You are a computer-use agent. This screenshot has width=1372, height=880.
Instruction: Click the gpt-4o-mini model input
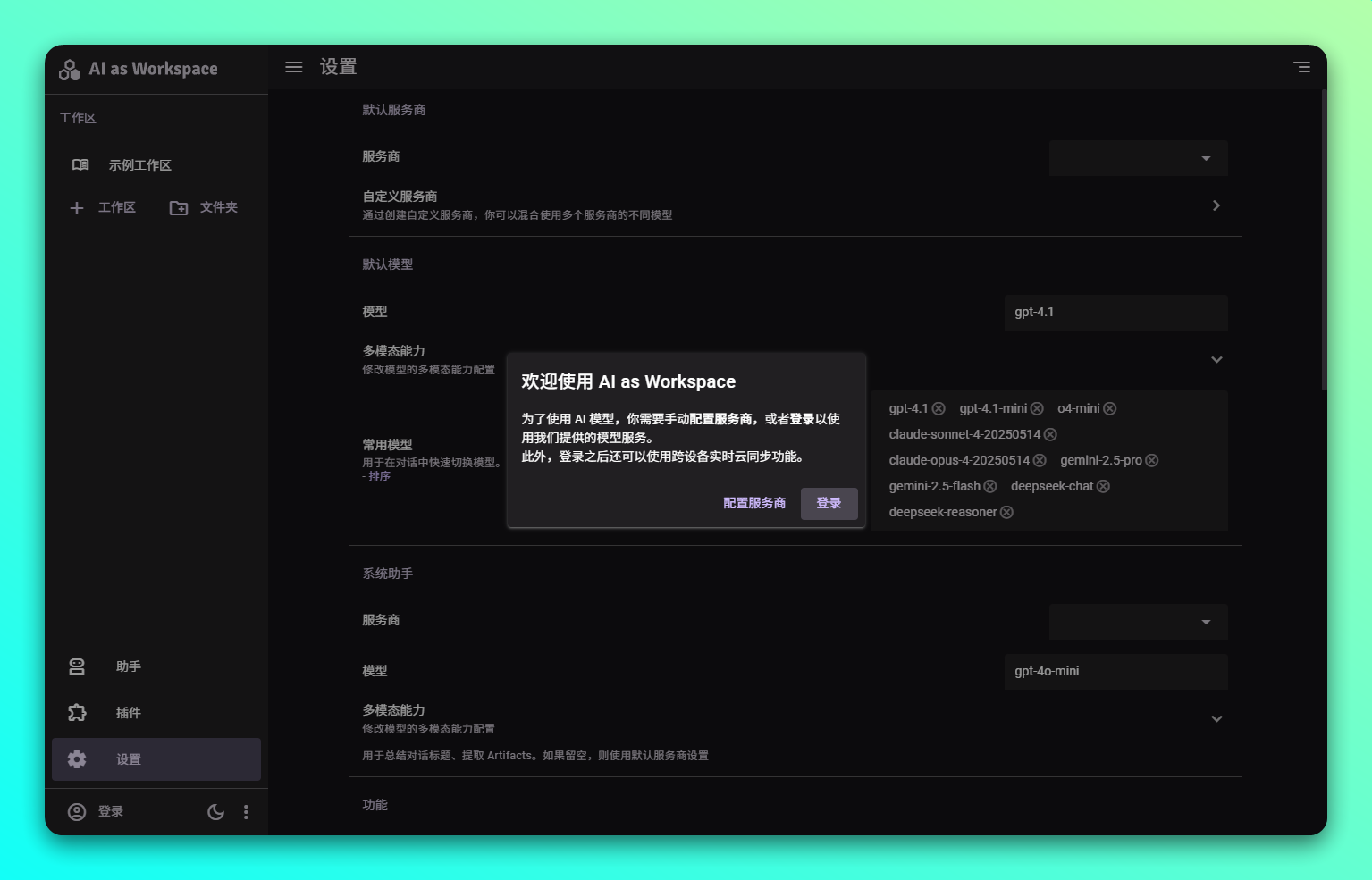click(1115, 672)
